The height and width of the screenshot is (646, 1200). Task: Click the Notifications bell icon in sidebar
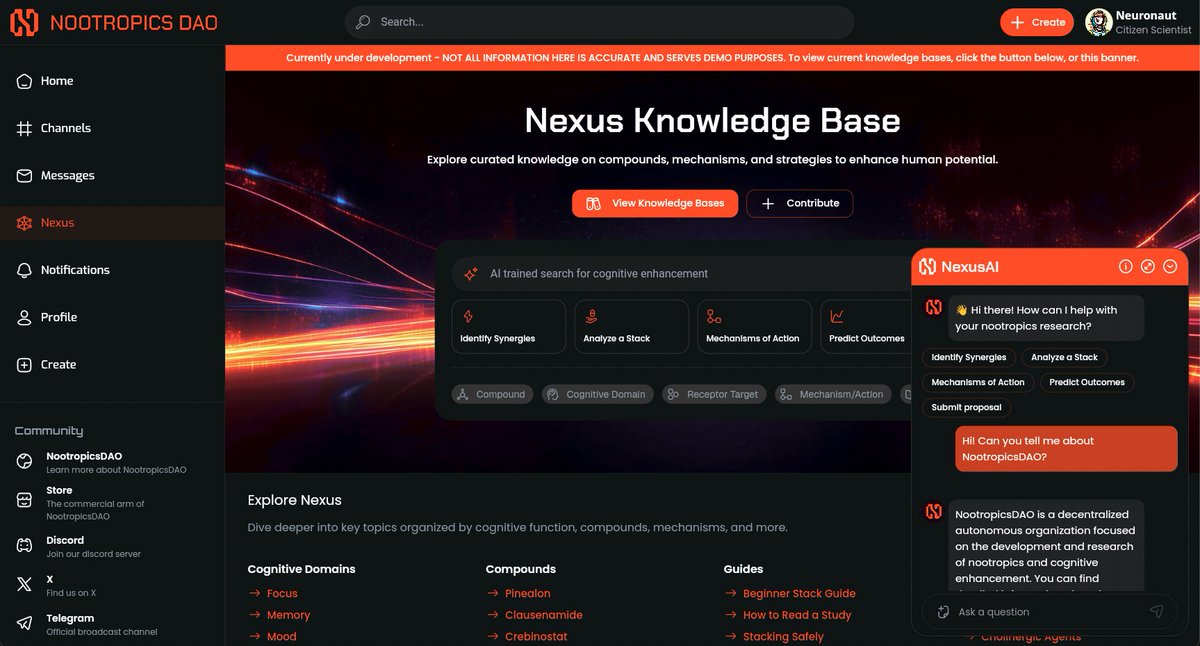click(x=24, y=270)
